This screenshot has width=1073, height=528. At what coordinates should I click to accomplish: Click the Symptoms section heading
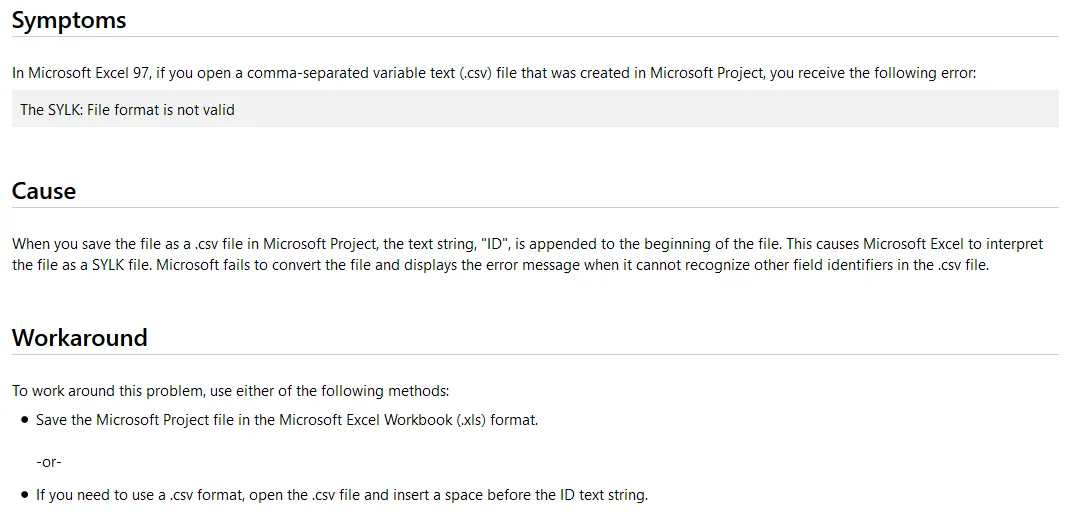[69, 20]
